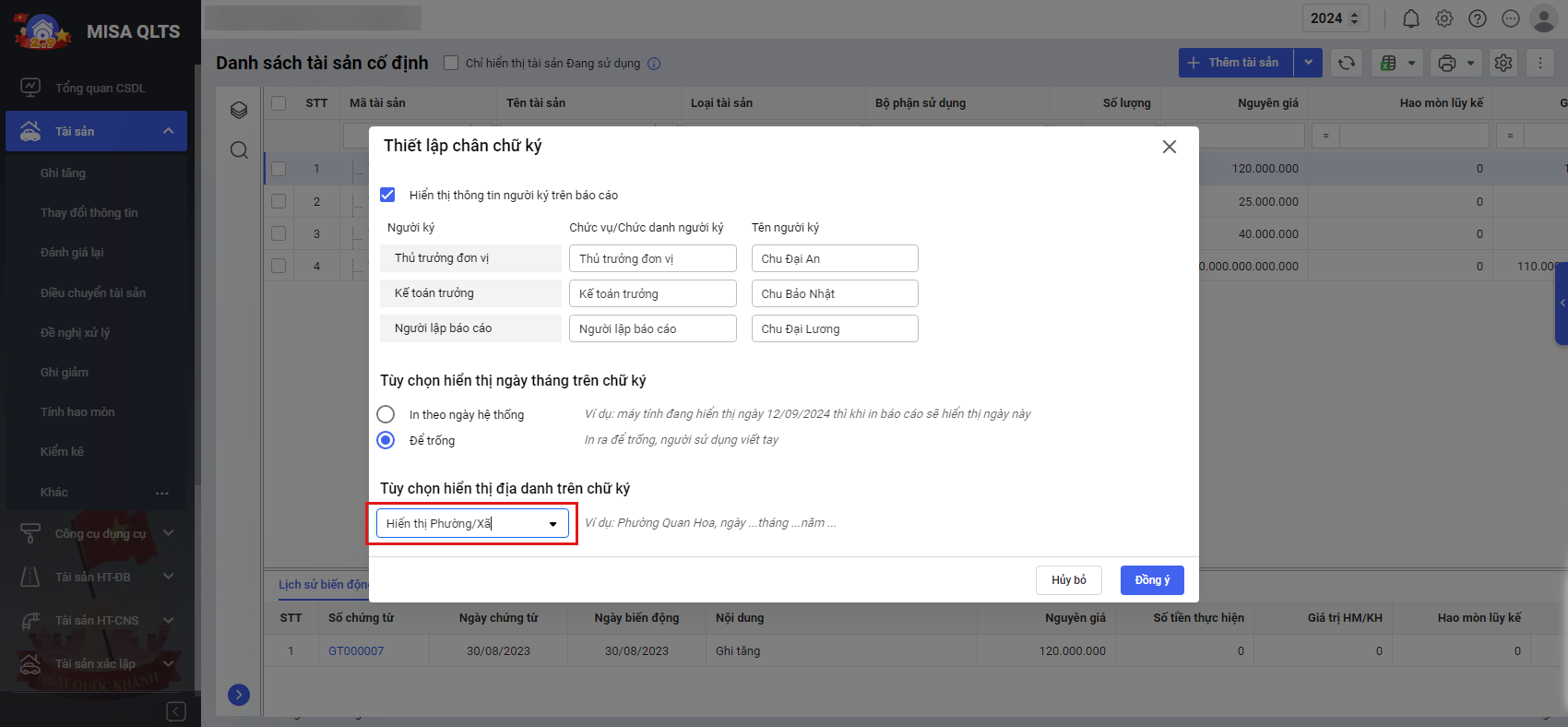Select 'In theo ngày hệ thống' option
This screenshot has width=1568, height=727.
click(386, 414)
